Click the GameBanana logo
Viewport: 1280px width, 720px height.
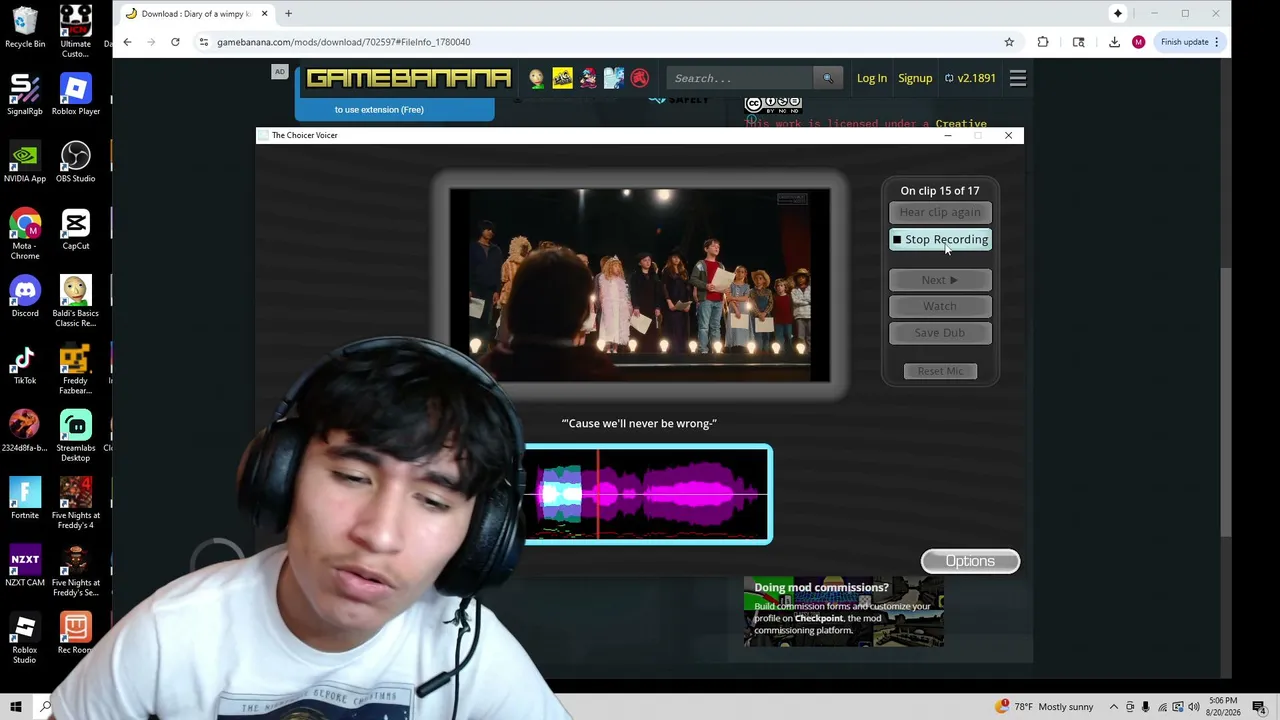coord(408,78)
